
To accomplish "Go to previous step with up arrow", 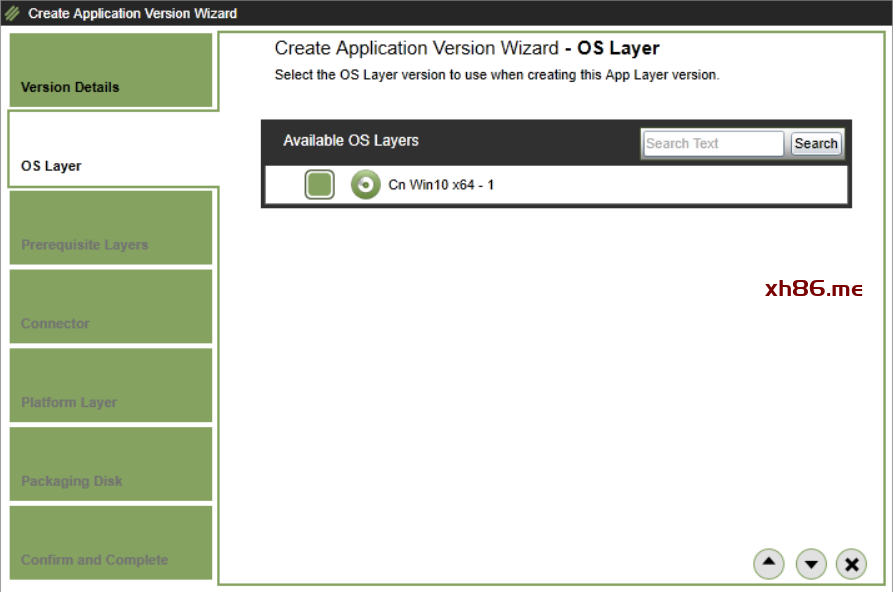I will click(768, 564).
